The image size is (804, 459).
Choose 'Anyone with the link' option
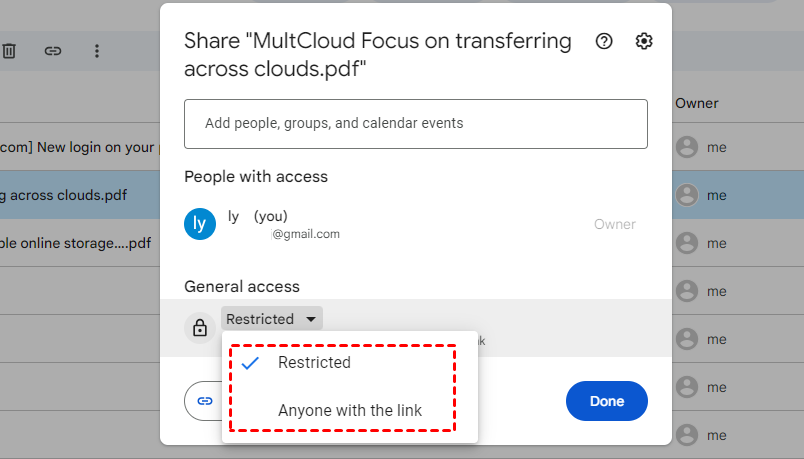coord(350,410)
